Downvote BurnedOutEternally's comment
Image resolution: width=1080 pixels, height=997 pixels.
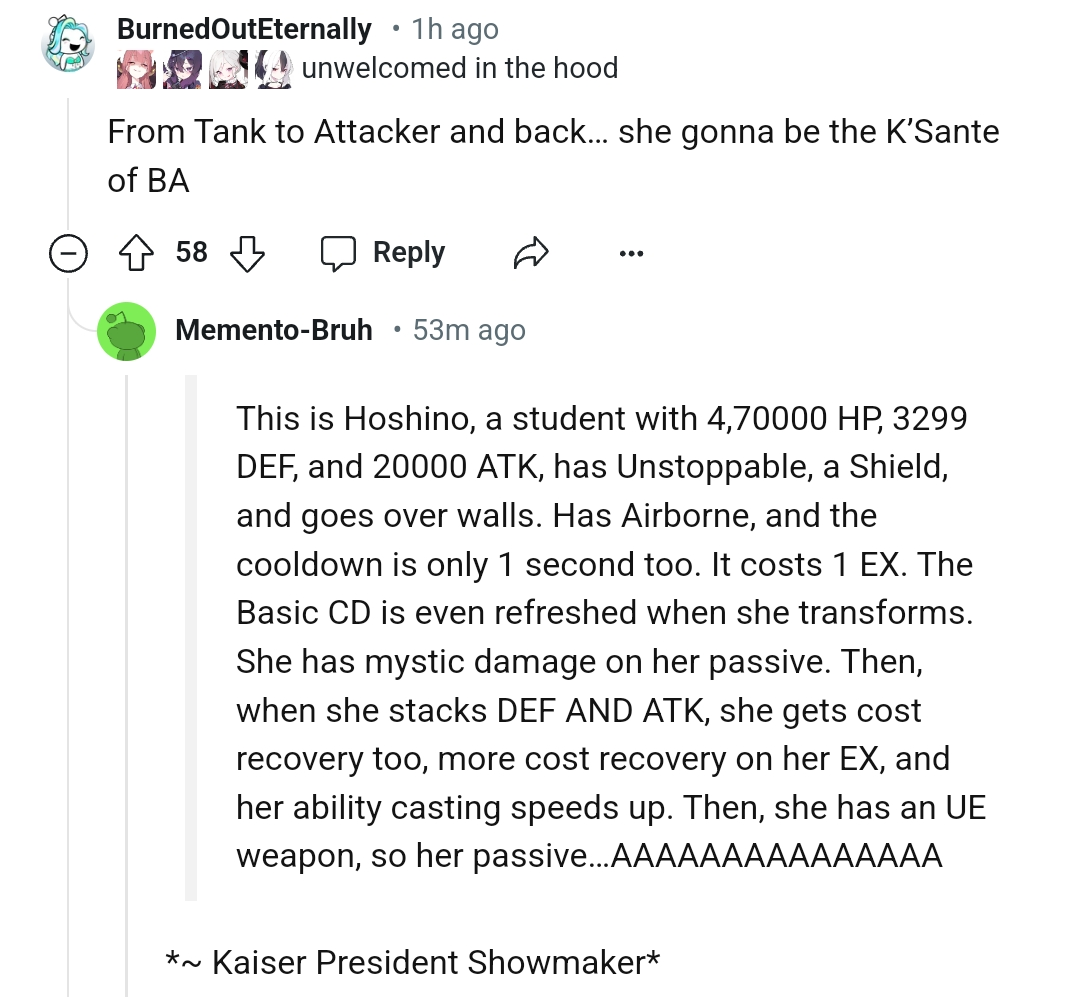coord(247,253)
